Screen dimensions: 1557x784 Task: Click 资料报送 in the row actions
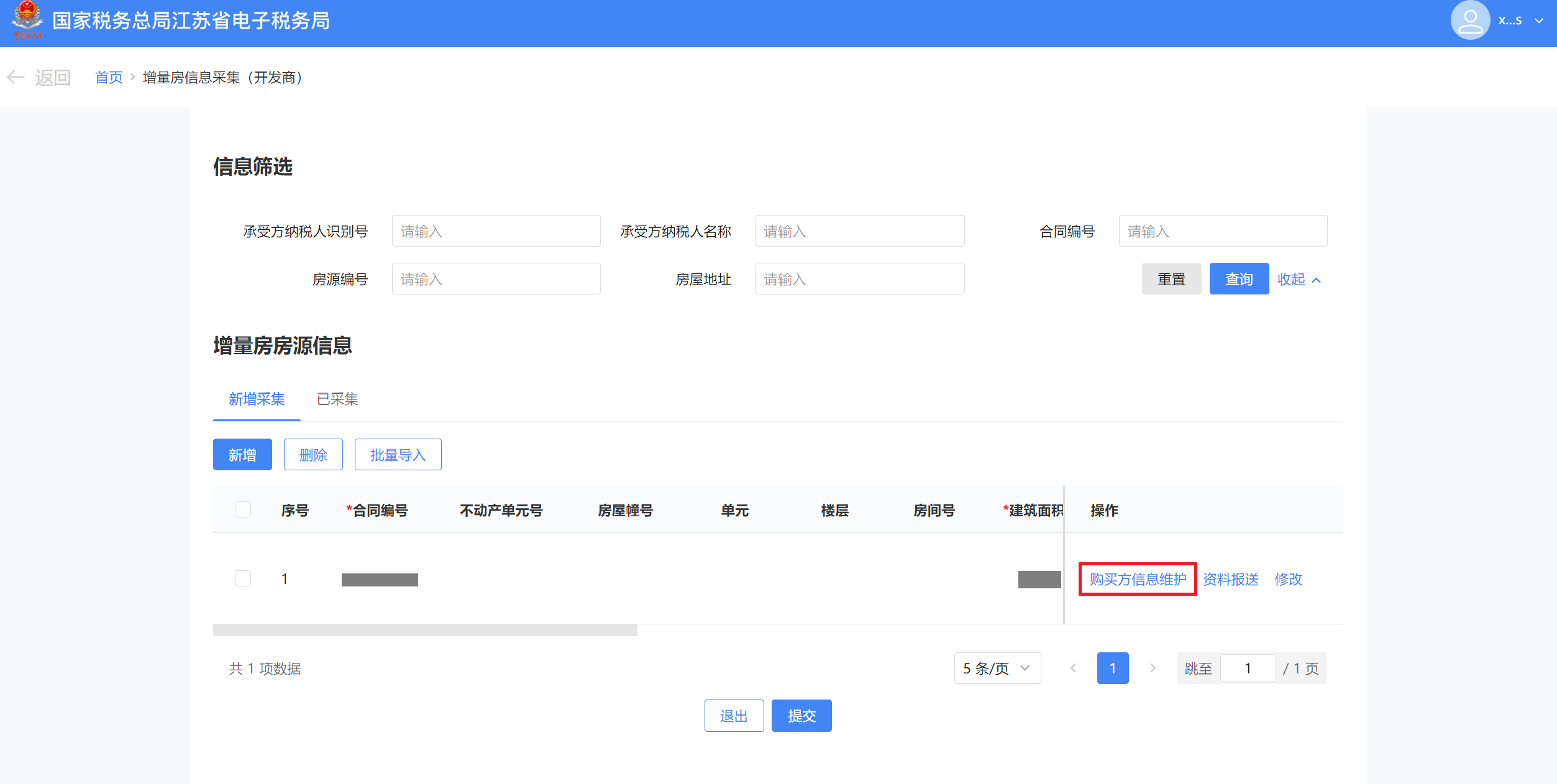click(x=1230, y=579)
